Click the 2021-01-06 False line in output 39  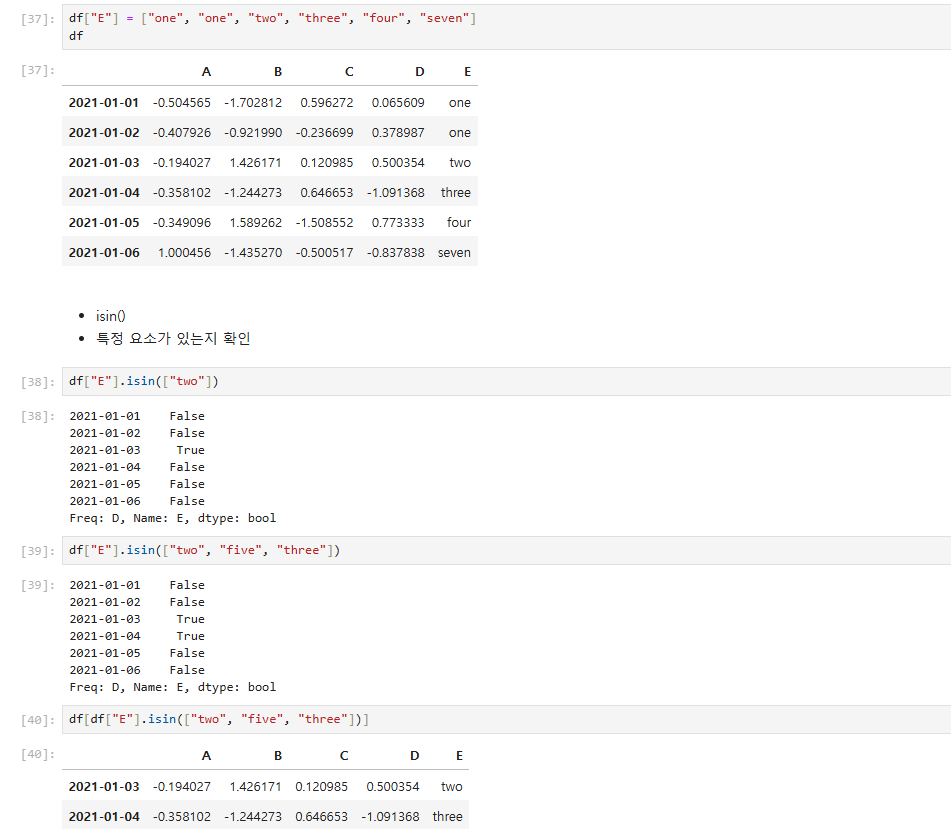click(x=137, y=670)
